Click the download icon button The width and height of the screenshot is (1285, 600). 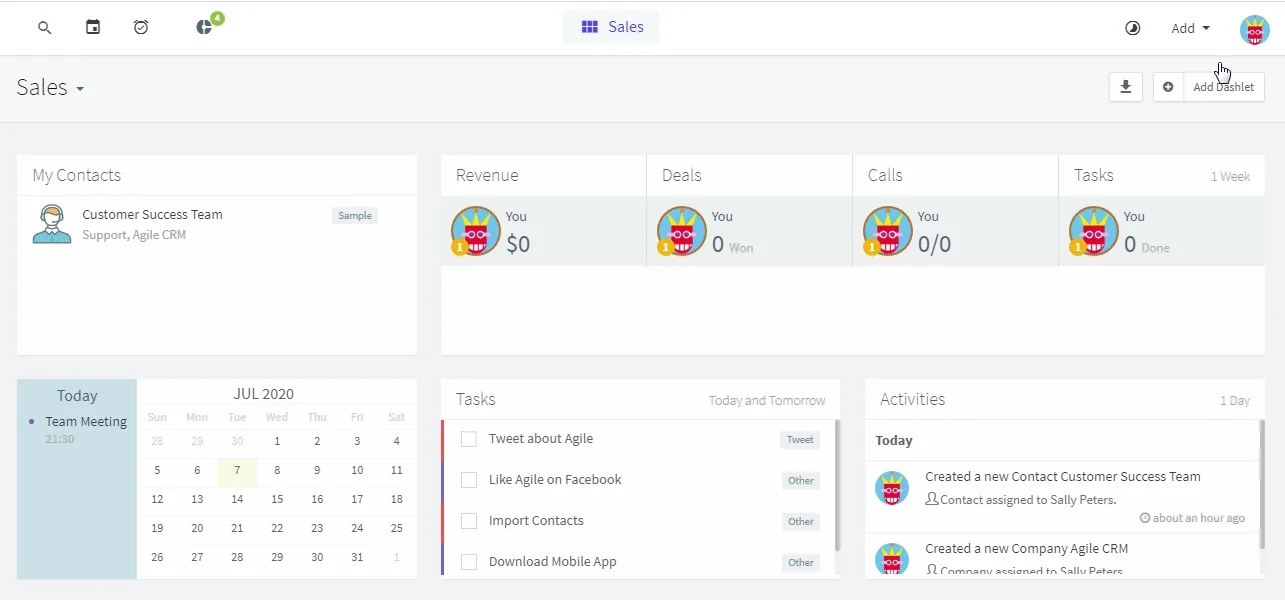click(1125, 87)
